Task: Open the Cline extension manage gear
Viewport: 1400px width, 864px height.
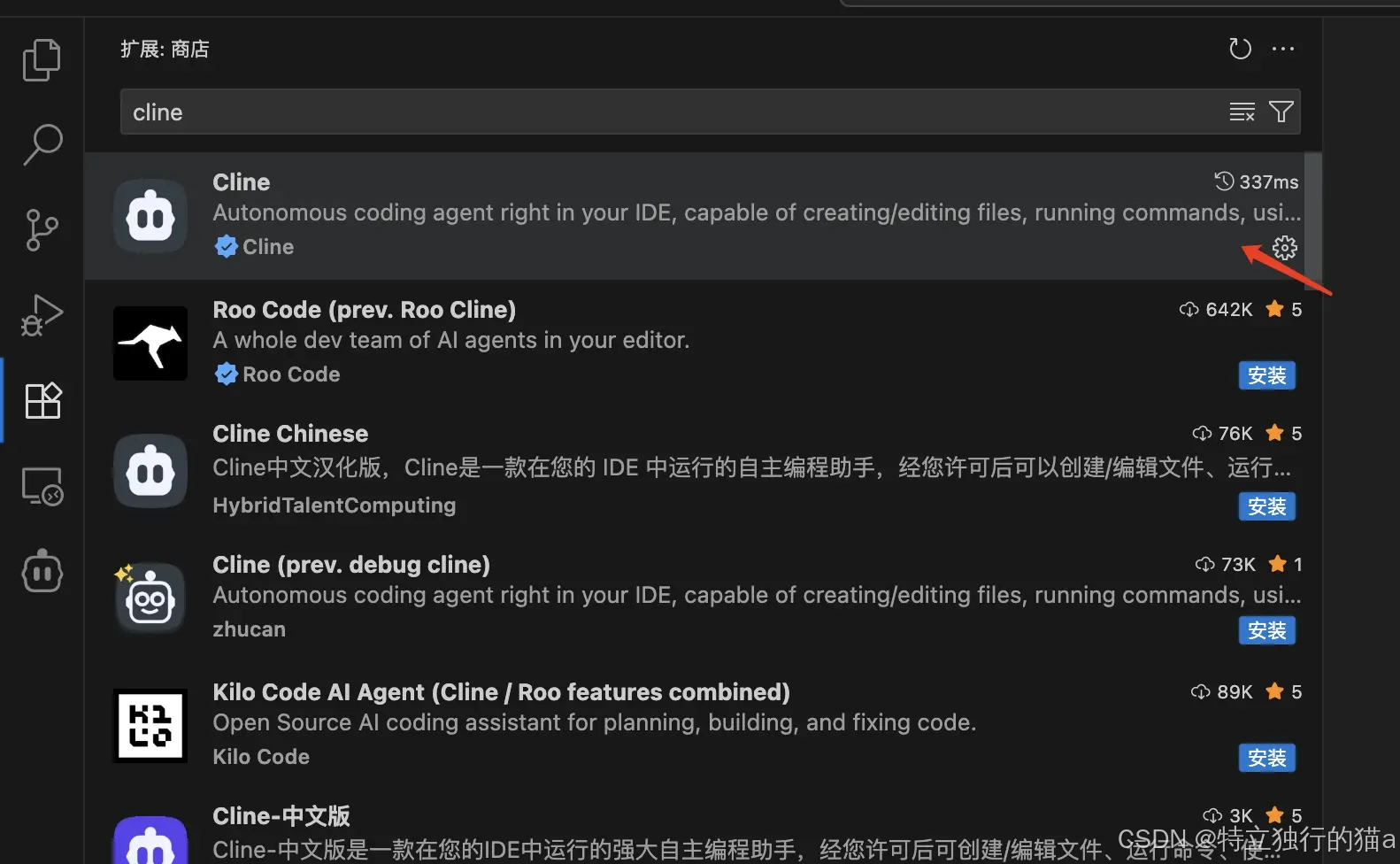Action: click(1284, 247)
